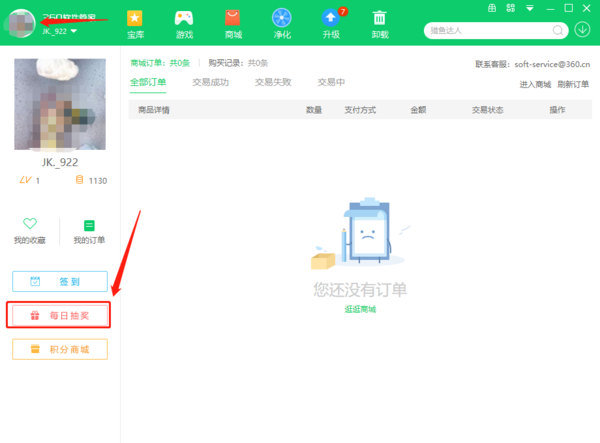Click the 积分商城 points mall button
Image resolution: width=600 pixels, height=443 pixels.
click(x=60, y=349)
